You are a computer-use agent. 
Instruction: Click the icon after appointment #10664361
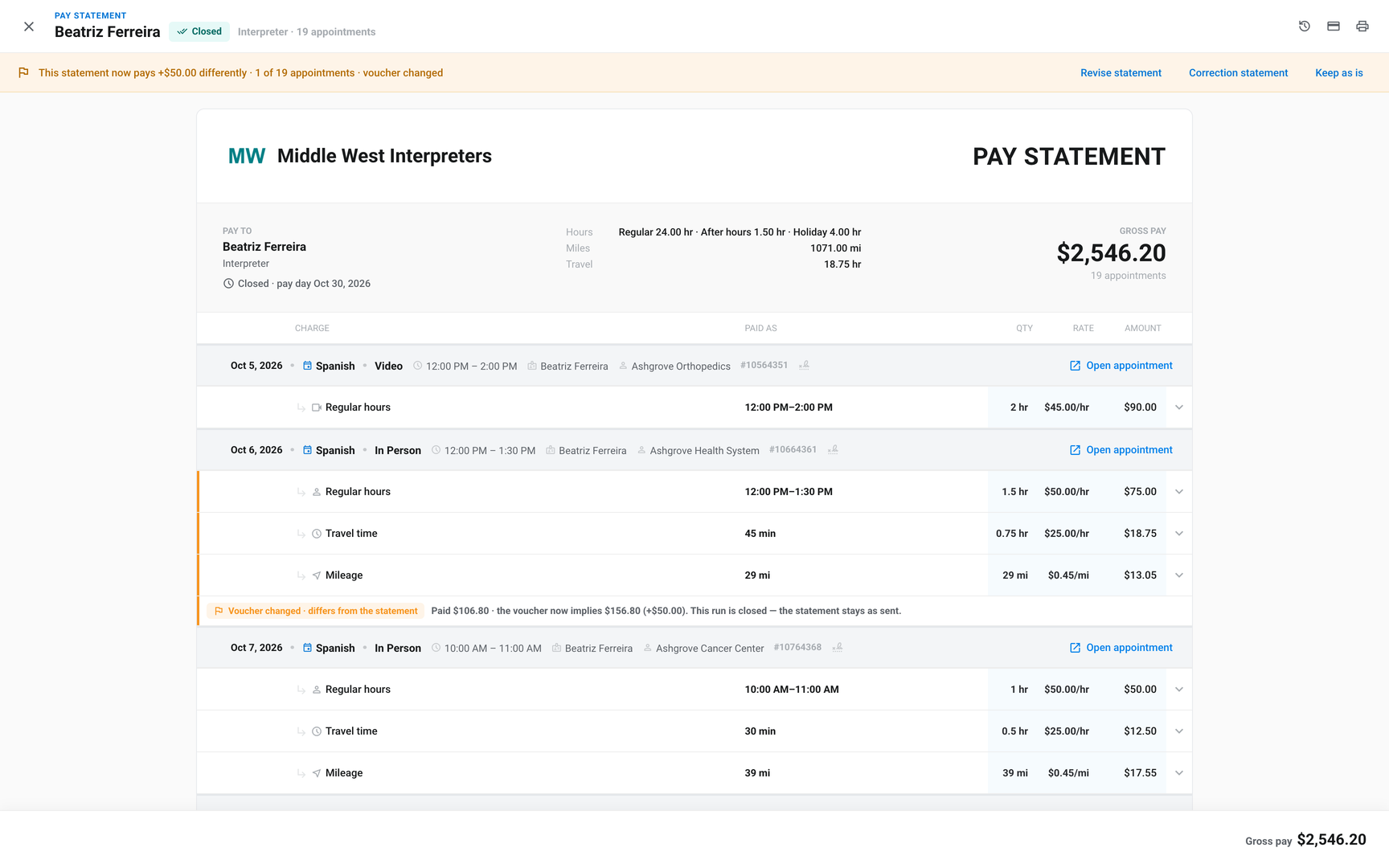[x=833, y=449]
